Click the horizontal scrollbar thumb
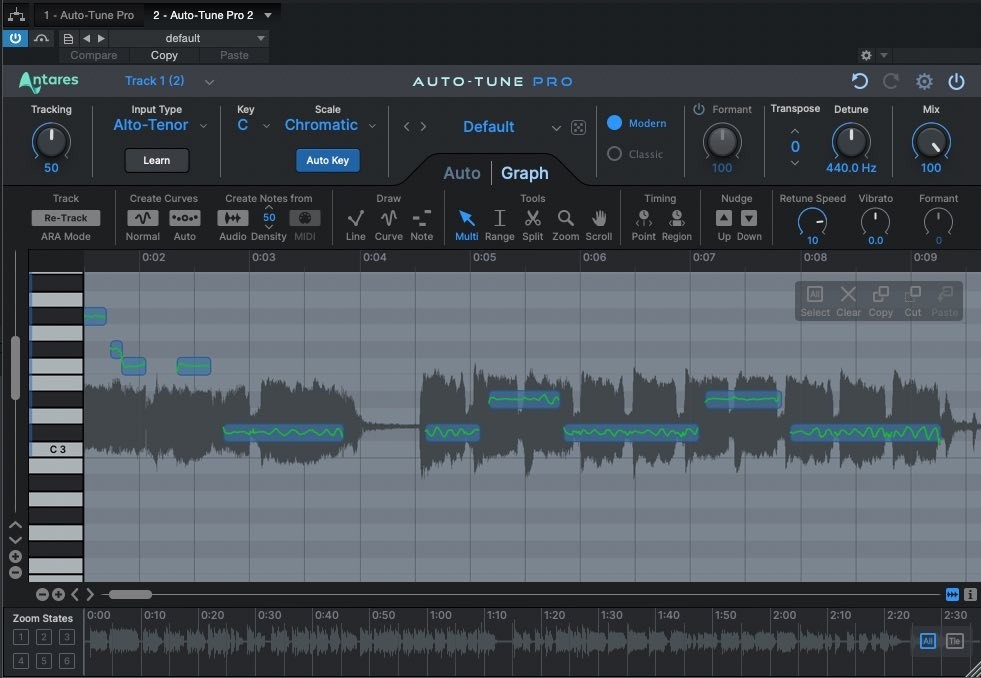Viewport: 981px width, 678px height. point(130,594)
